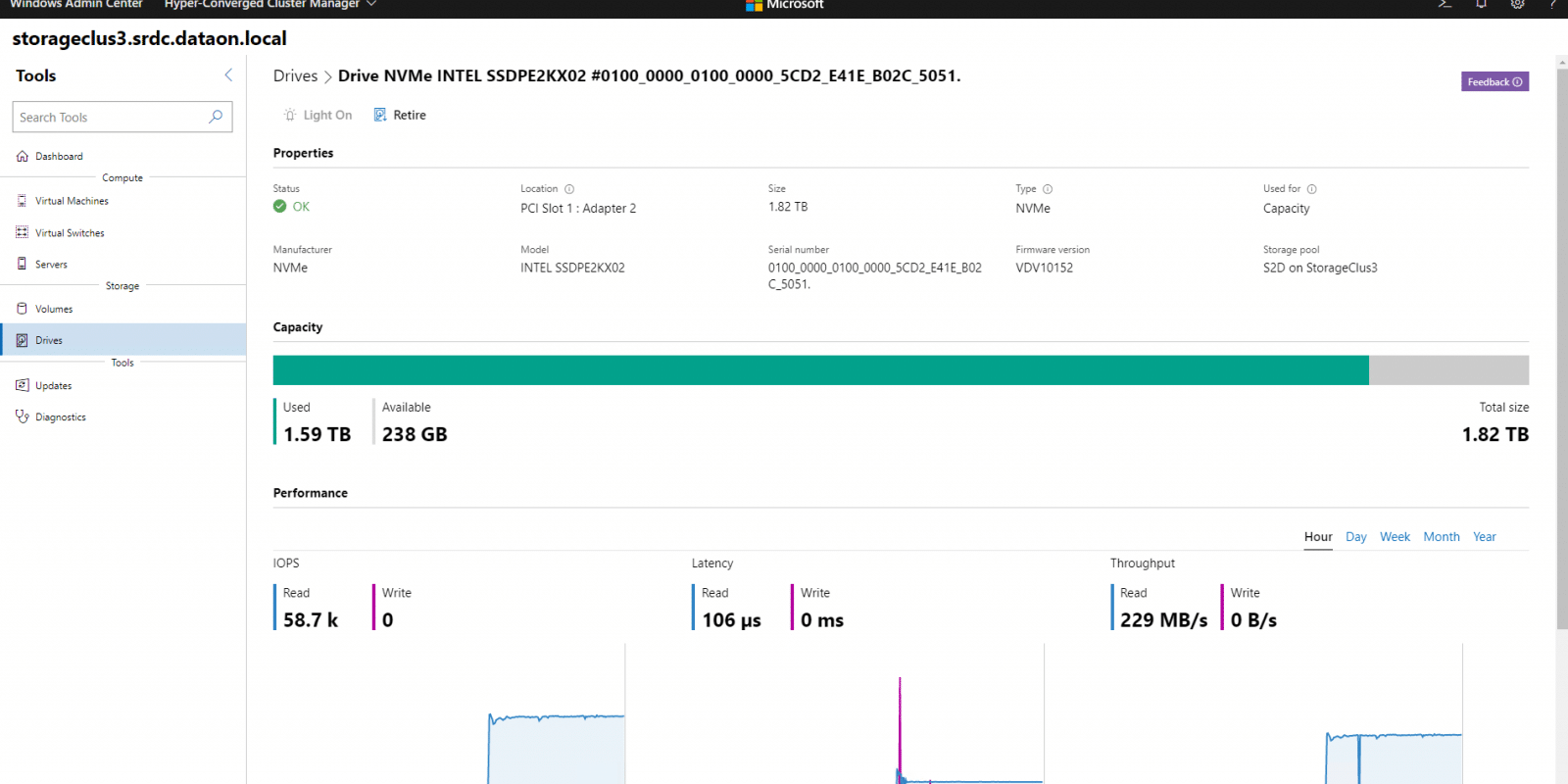Screen dimensions: 1568x784
Task: Click the gray available capacity bar
Action: pos(1448,370)
